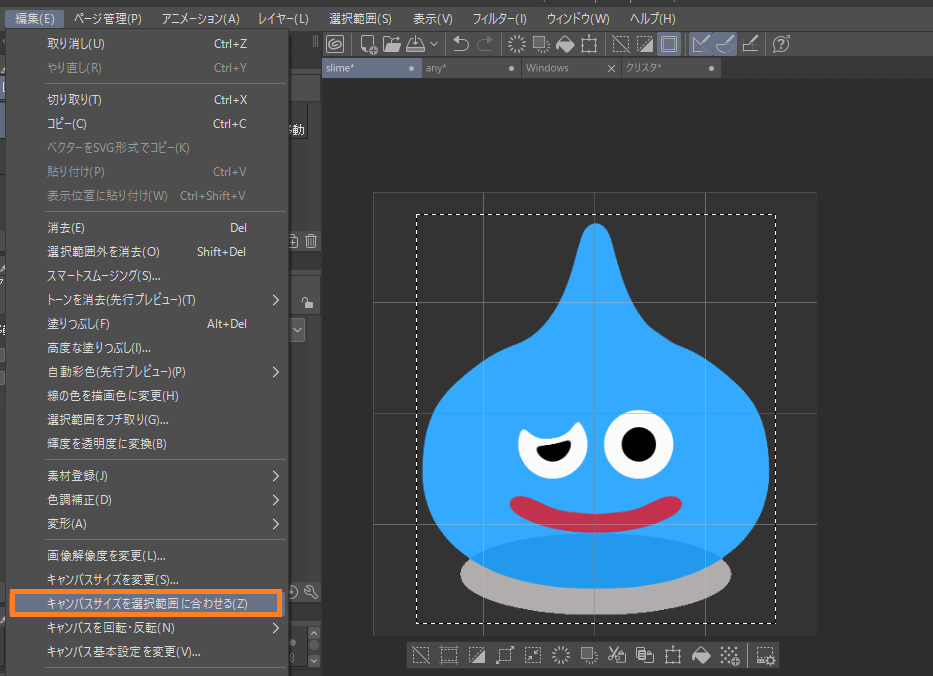Click Fill bucket in selection launcher

(x=701, y=655)
